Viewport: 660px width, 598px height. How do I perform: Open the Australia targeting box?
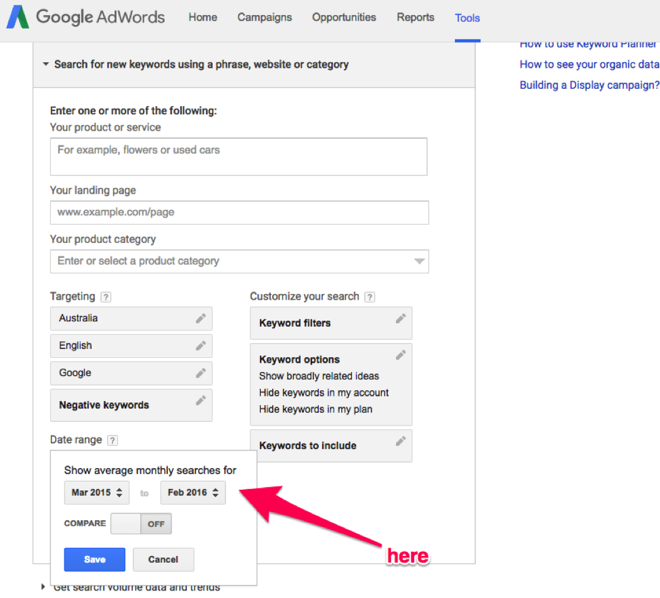click(131, 319)
